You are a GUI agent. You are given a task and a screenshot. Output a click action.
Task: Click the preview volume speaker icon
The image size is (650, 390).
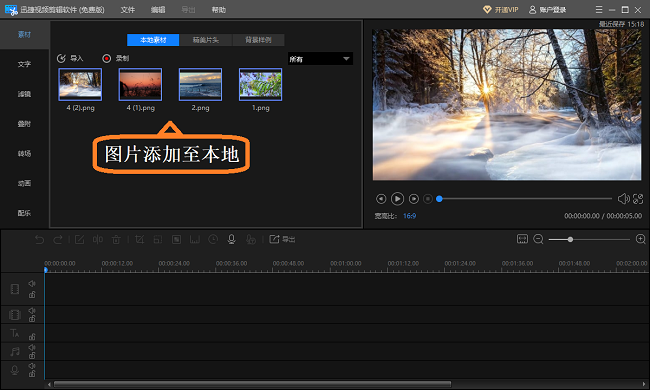[x=623, y=199]
